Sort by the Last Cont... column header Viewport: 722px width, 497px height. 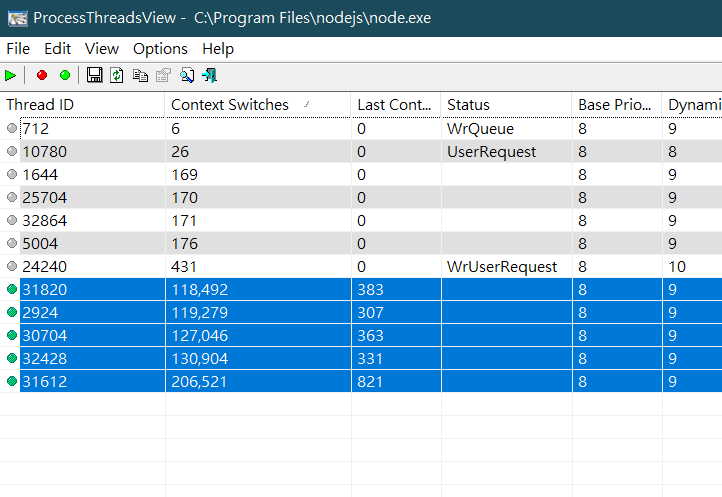point(396,105)
